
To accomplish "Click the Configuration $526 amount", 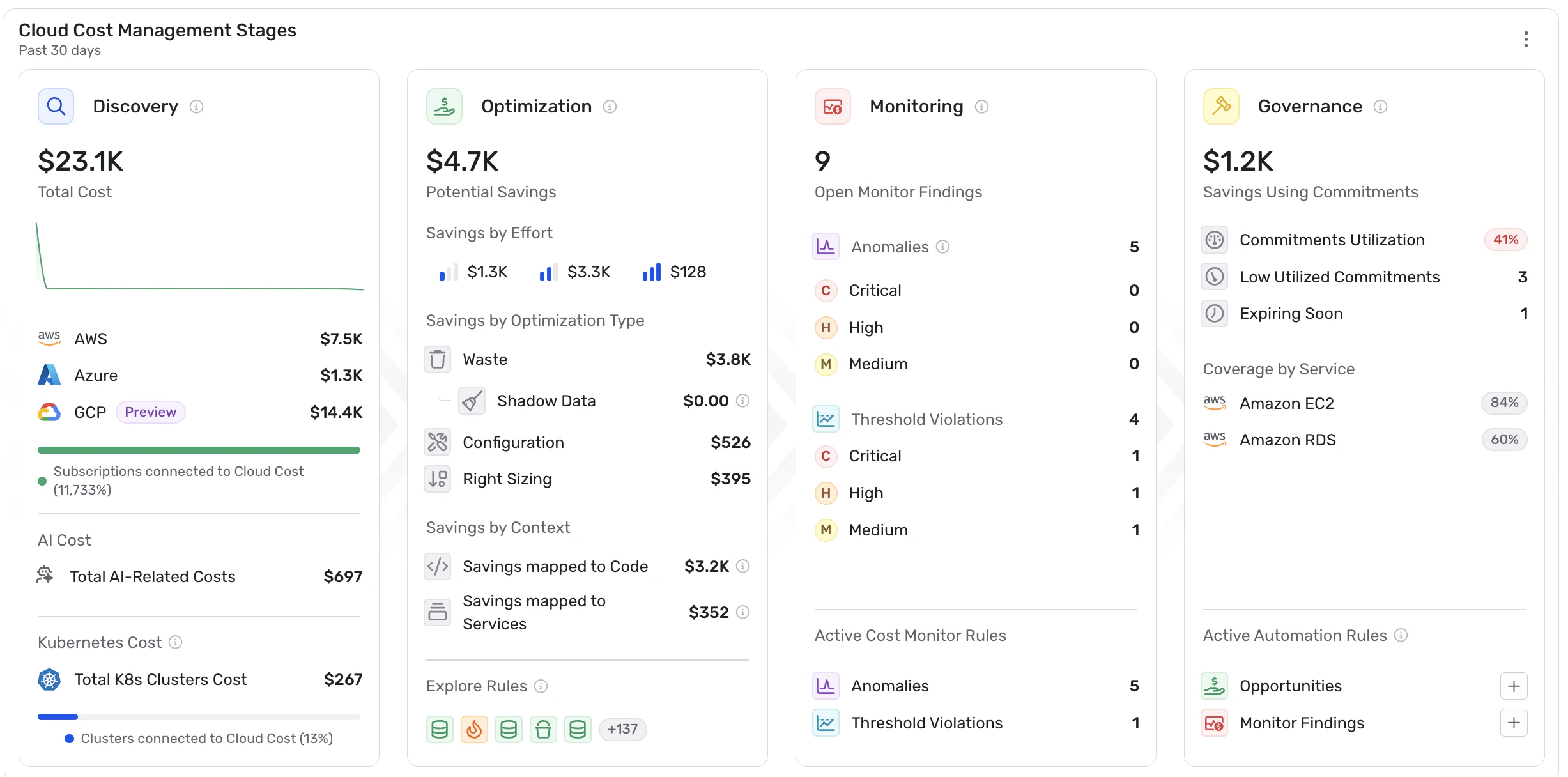I will [730, 442].
